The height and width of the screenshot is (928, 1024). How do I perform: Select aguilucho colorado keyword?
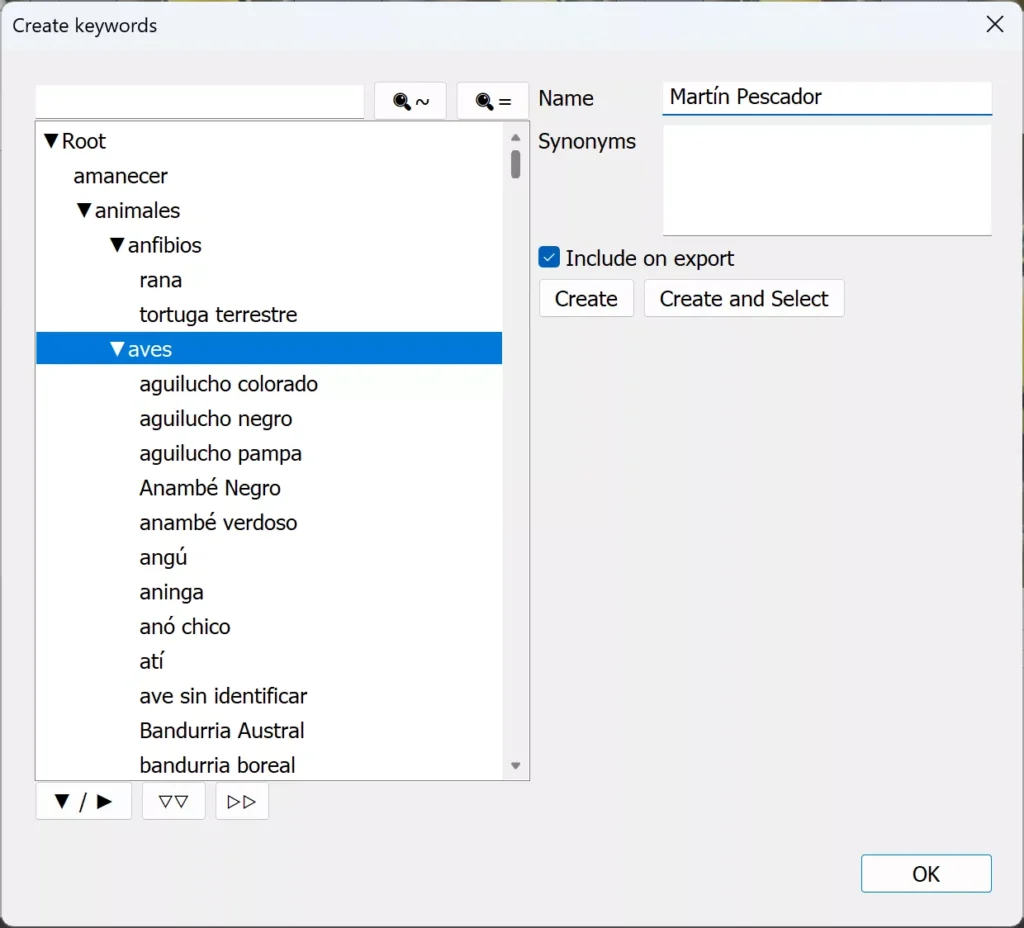(229, 384)
